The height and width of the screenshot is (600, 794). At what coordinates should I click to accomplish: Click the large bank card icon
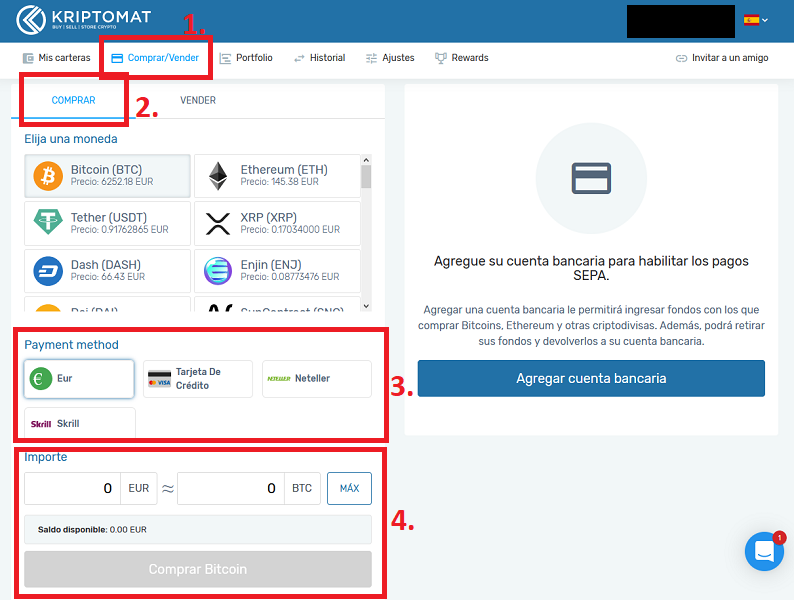click(x=591, y=178)
